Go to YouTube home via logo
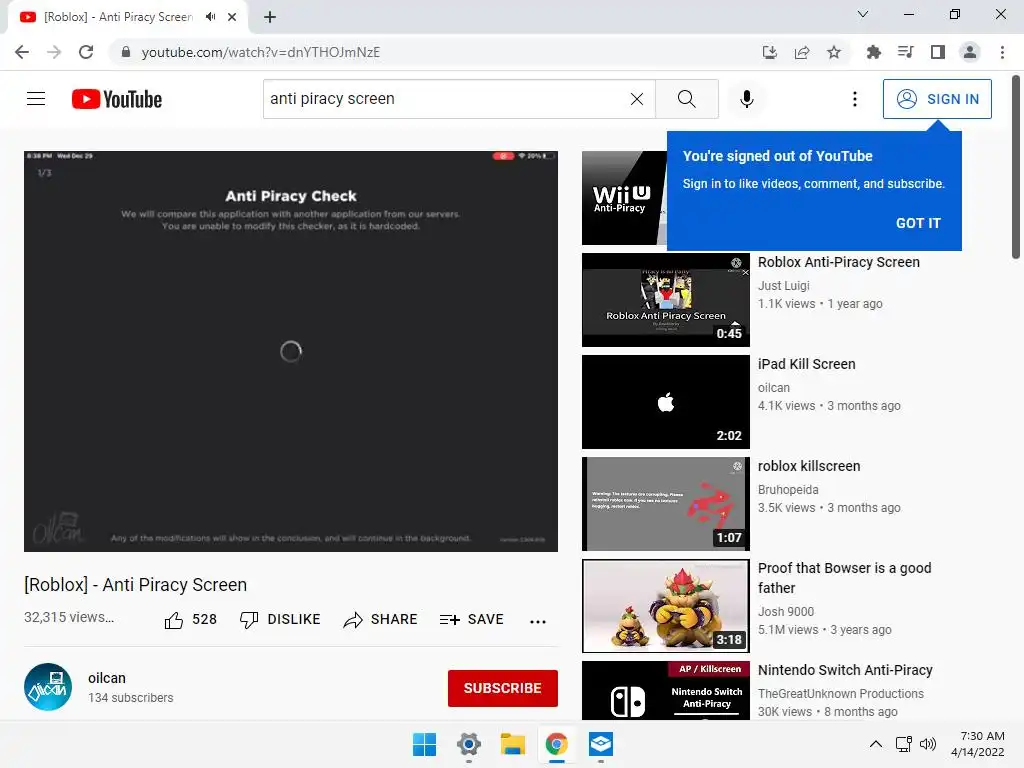This screenshot has width=1024, height=768. tap(117, 99)
